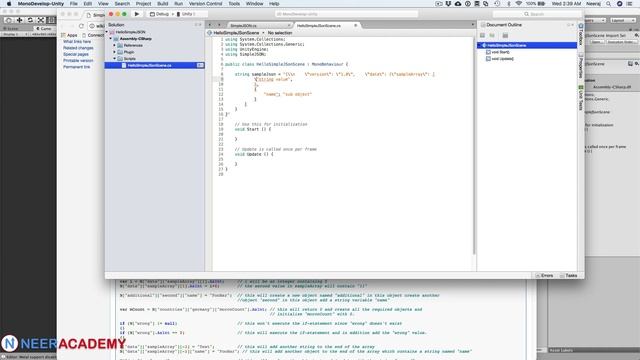Collapse the Assembly-CSharp project node

(x=111, y=38)
